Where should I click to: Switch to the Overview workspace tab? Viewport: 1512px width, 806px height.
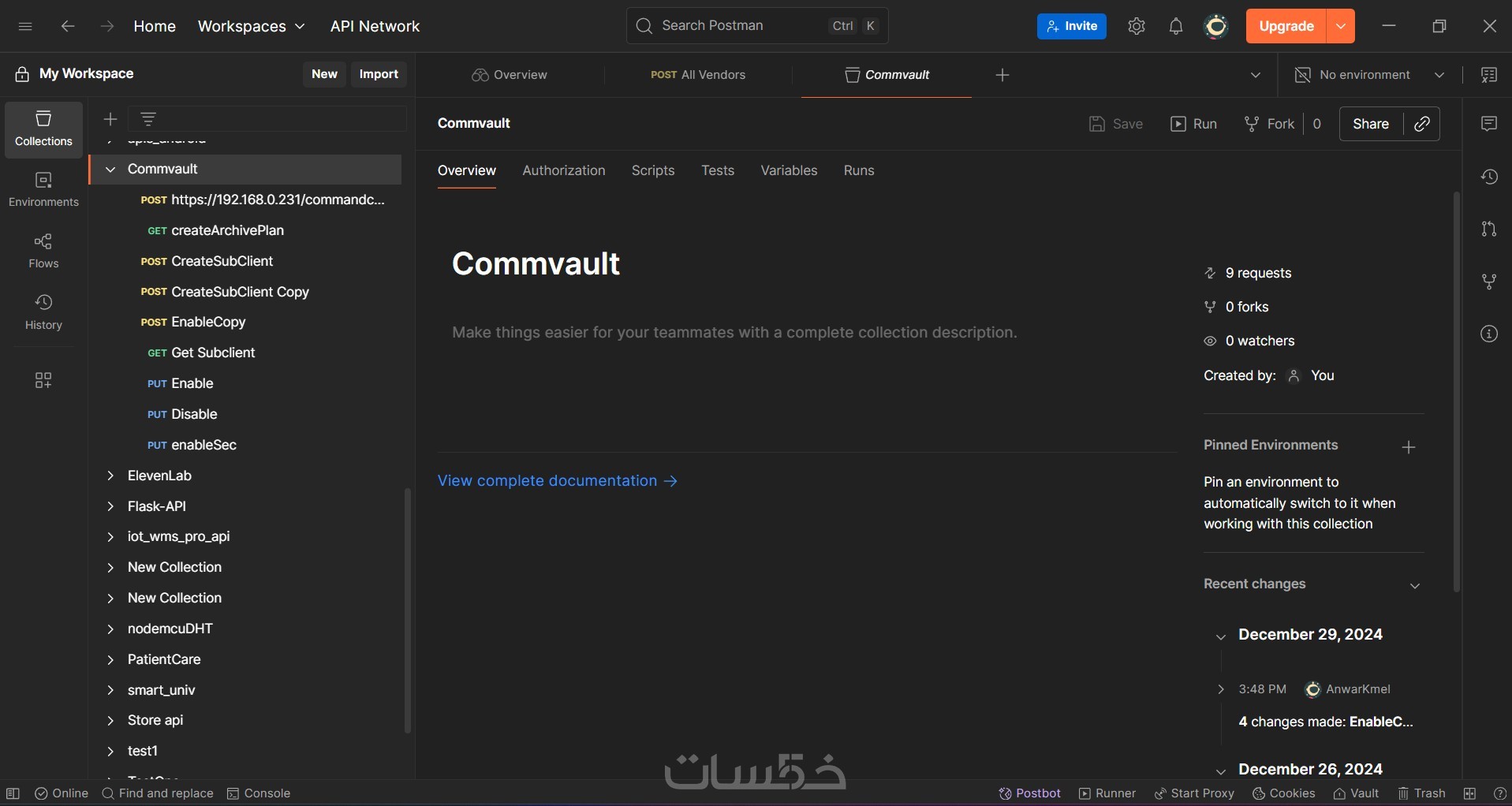pos(510,75)
